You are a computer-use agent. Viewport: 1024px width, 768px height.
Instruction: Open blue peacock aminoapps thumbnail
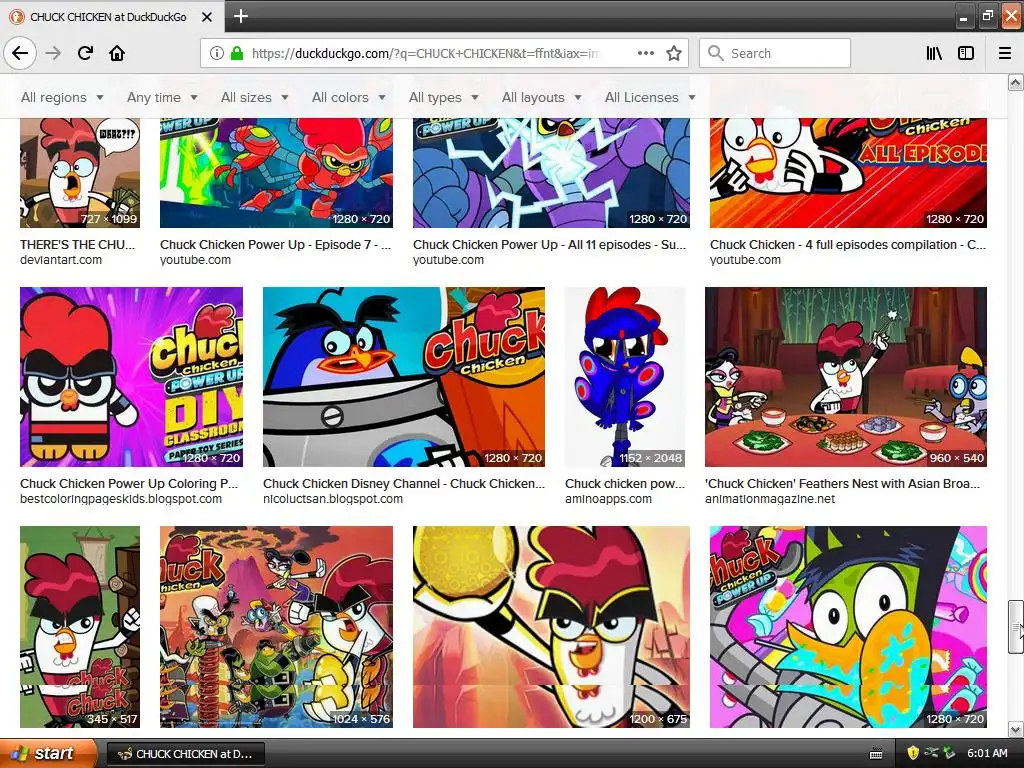click(625, 377)
